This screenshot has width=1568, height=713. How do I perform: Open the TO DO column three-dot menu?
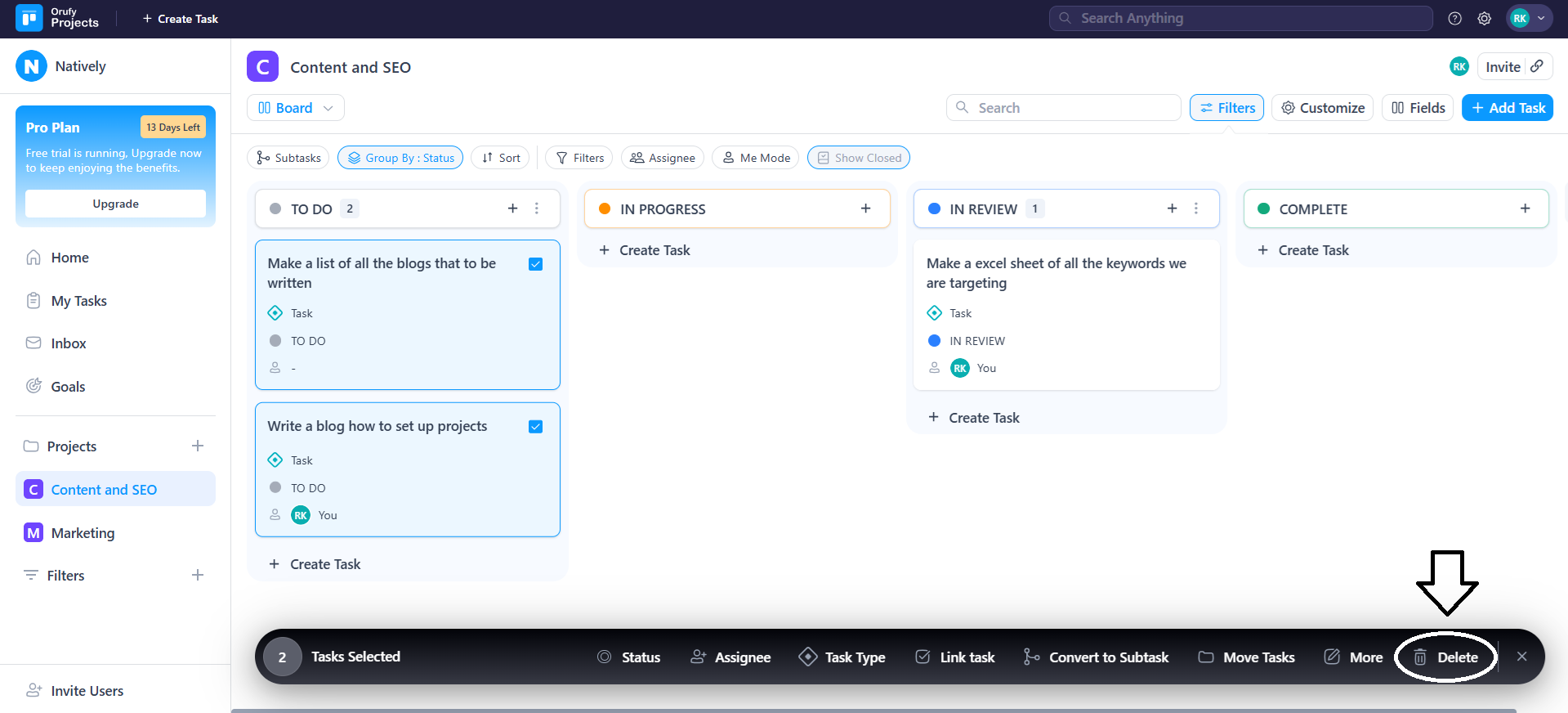point(537,209)
